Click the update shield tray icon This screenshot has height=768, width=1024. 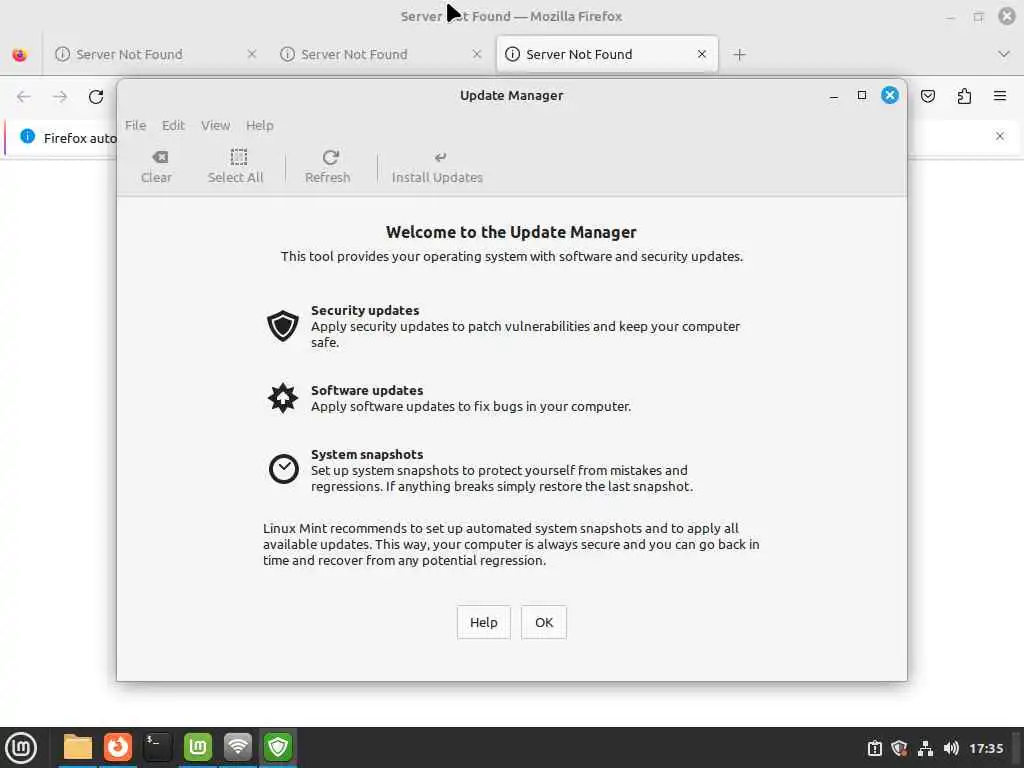click(x=899, y=748)
